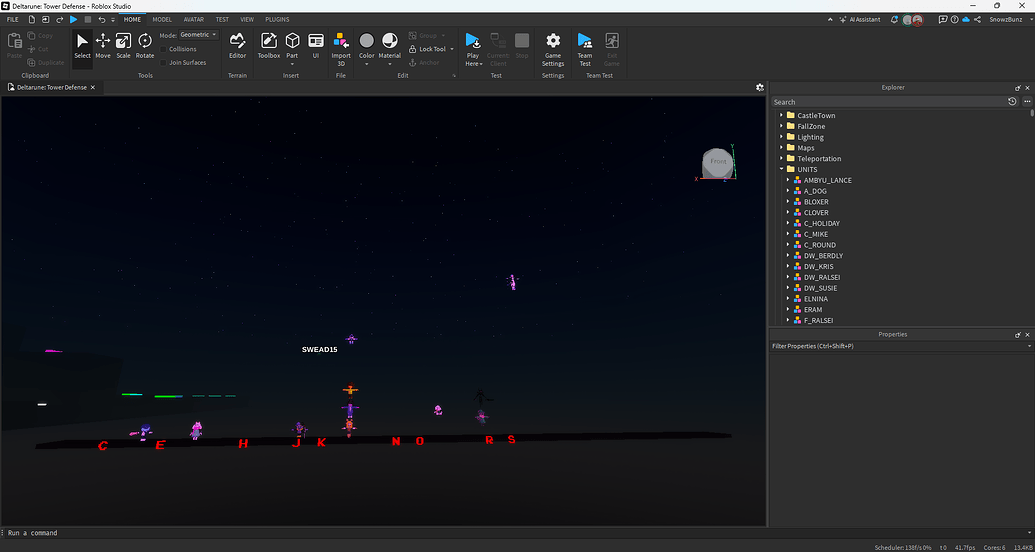Image resolution: width=1035 pixels, height=552 pixels.
Task: Select the DW_SUSIE model
Action: tap(820, 289)
